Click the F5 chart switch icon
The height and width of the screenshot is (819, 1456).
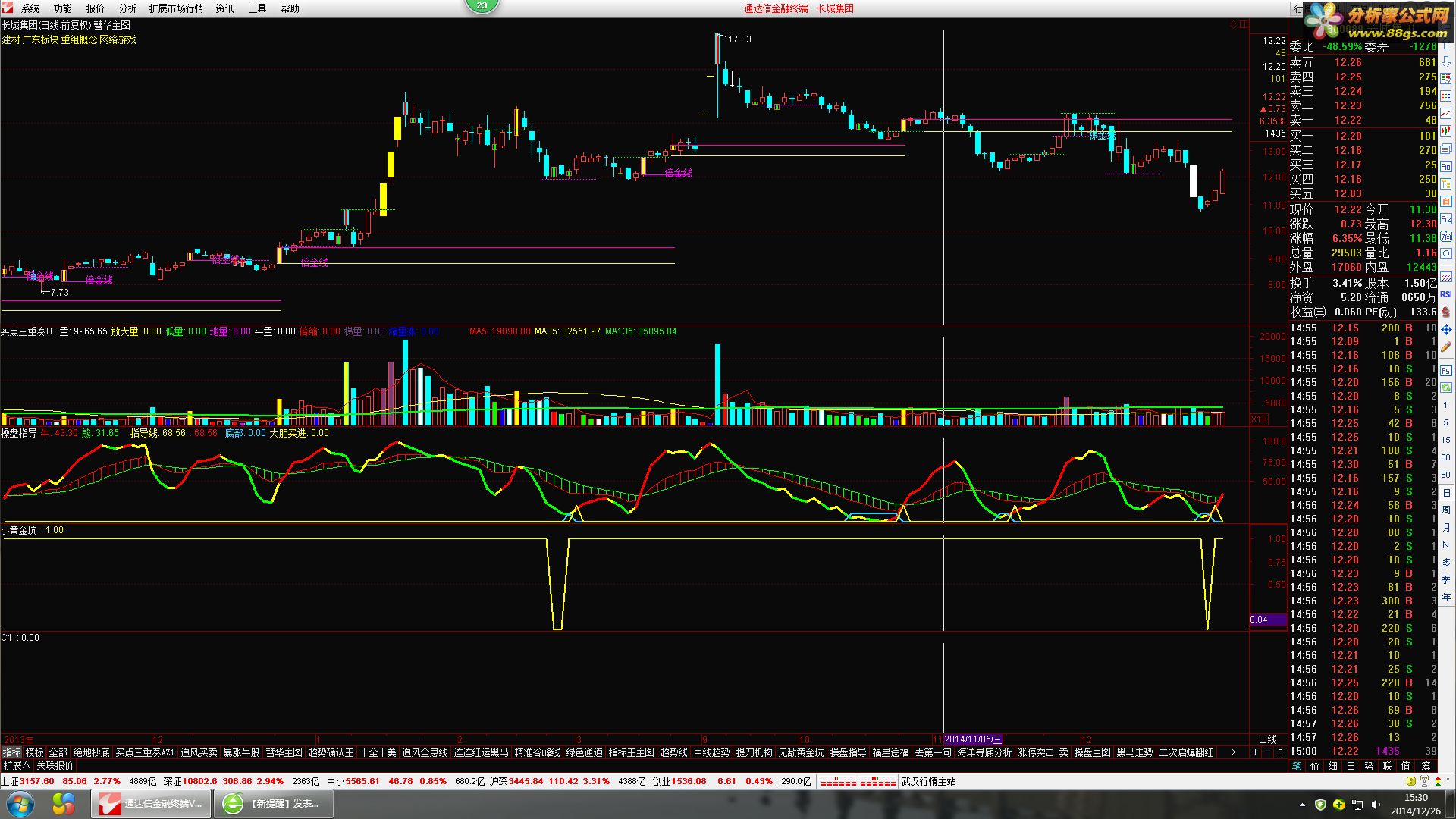(x=1446, y=370)
